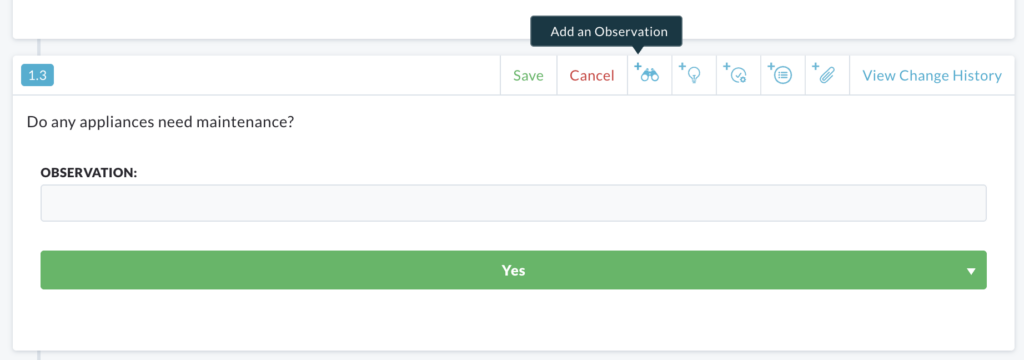Click the add list icon
The width and height of the screenshot is (1024, 360).
point(782,75)
